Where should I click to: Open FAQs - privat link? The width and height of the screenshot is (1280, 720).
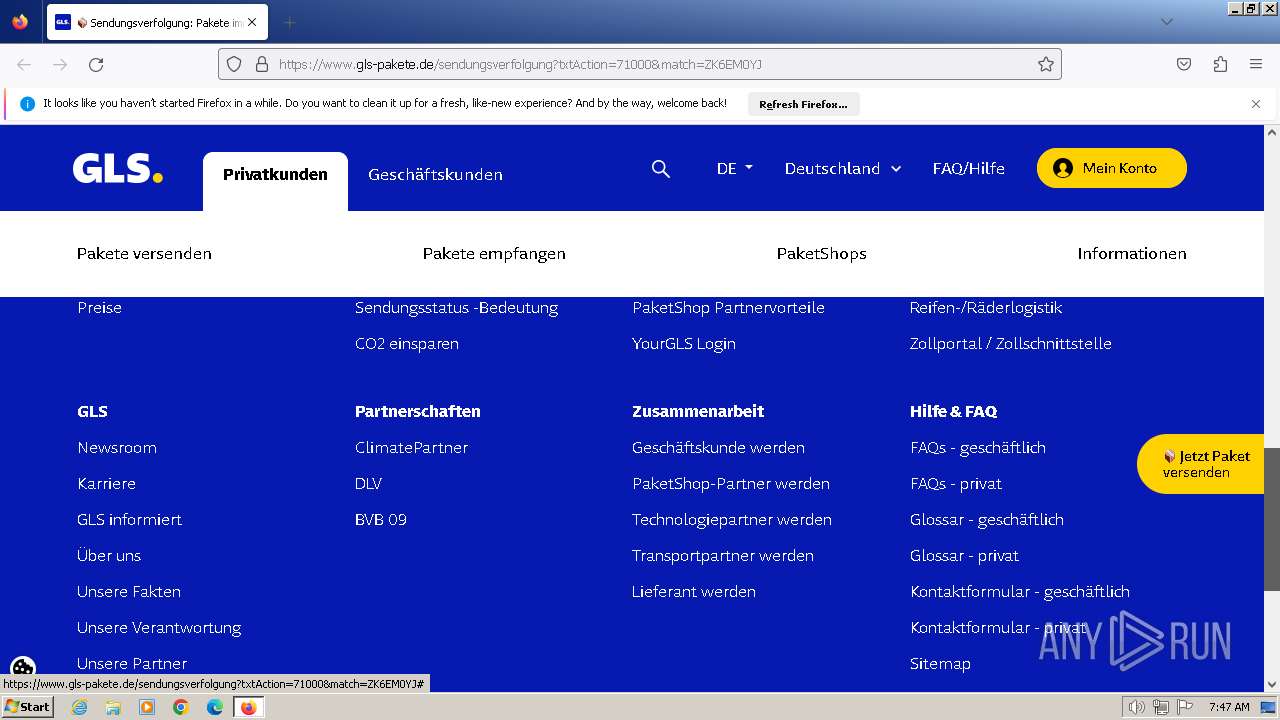956,484
